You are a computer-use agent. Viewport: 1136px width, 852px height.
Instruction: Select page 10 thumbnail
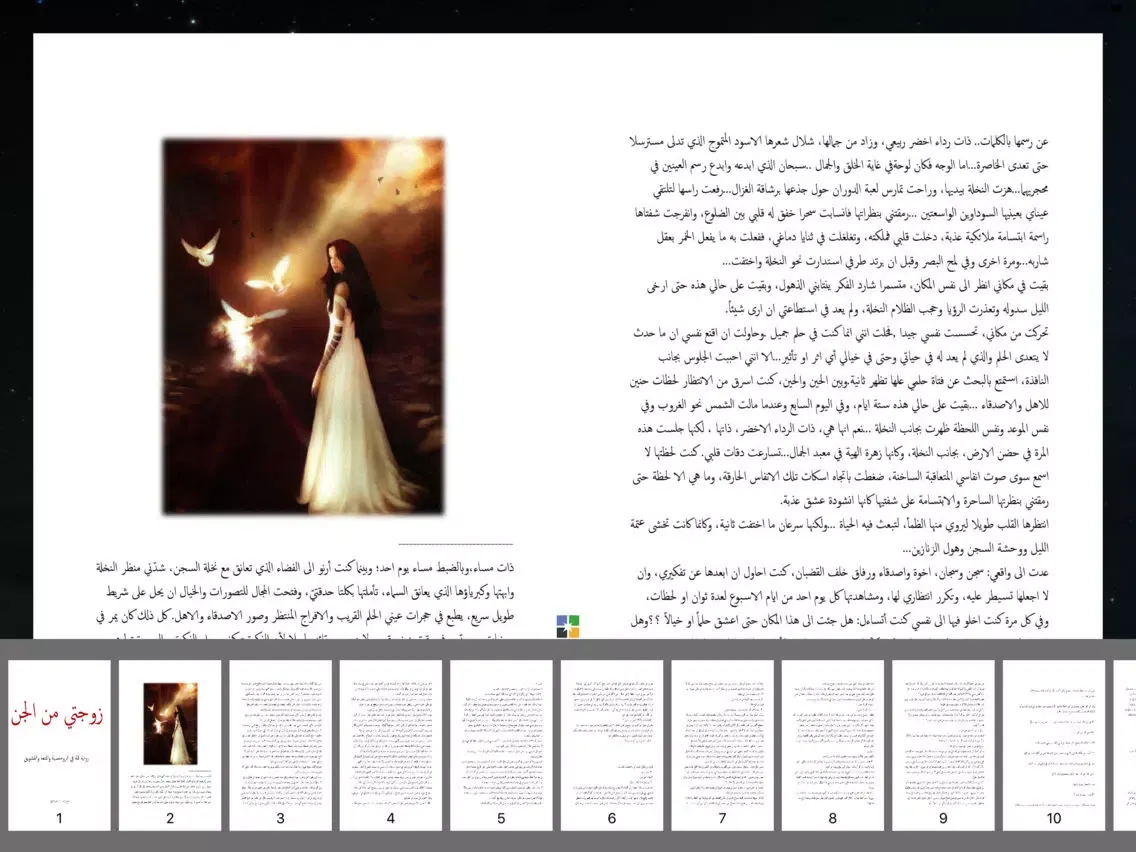coord(1053,745)
